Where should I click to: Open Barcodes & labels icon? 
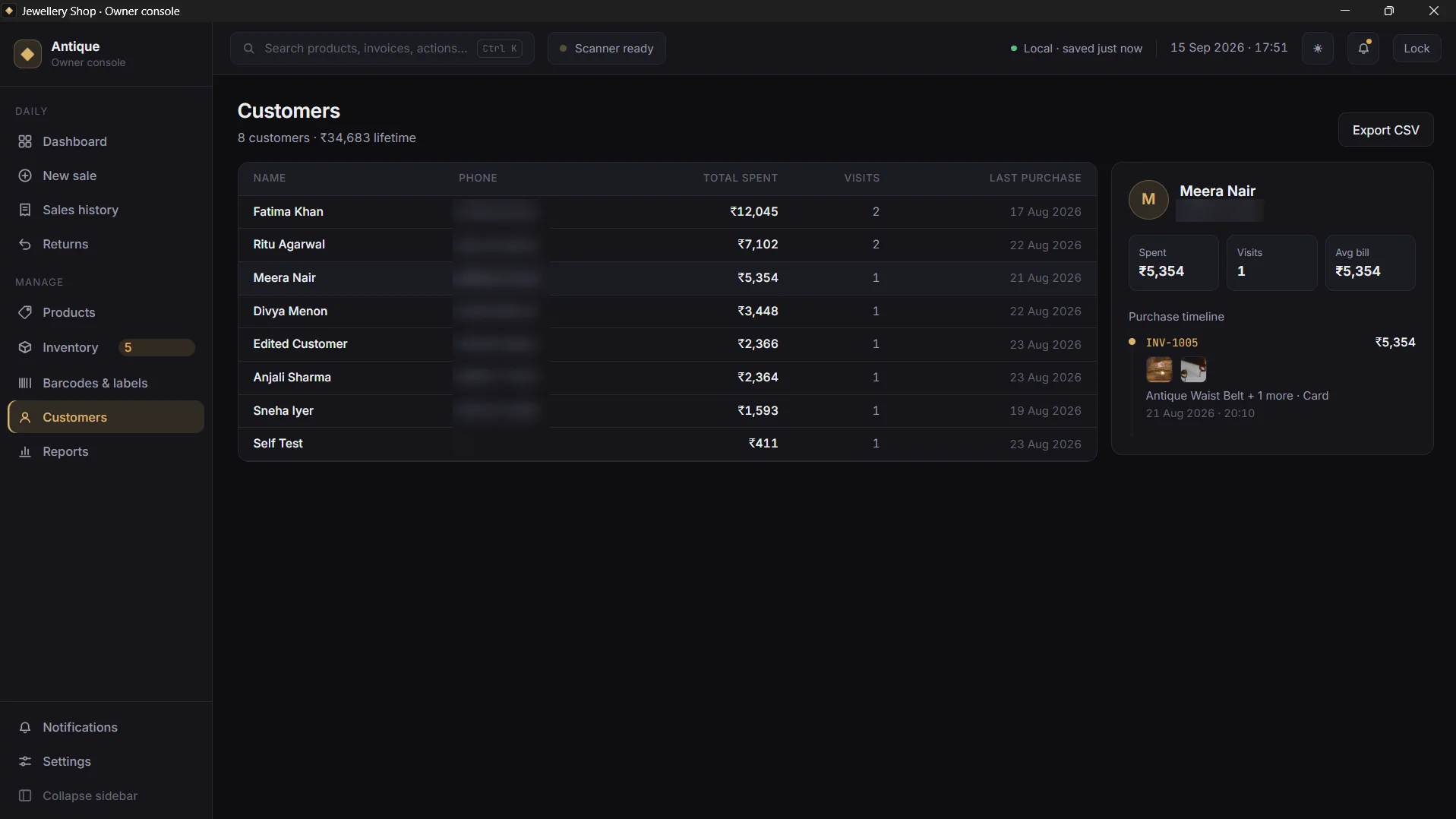click(25, 384)
